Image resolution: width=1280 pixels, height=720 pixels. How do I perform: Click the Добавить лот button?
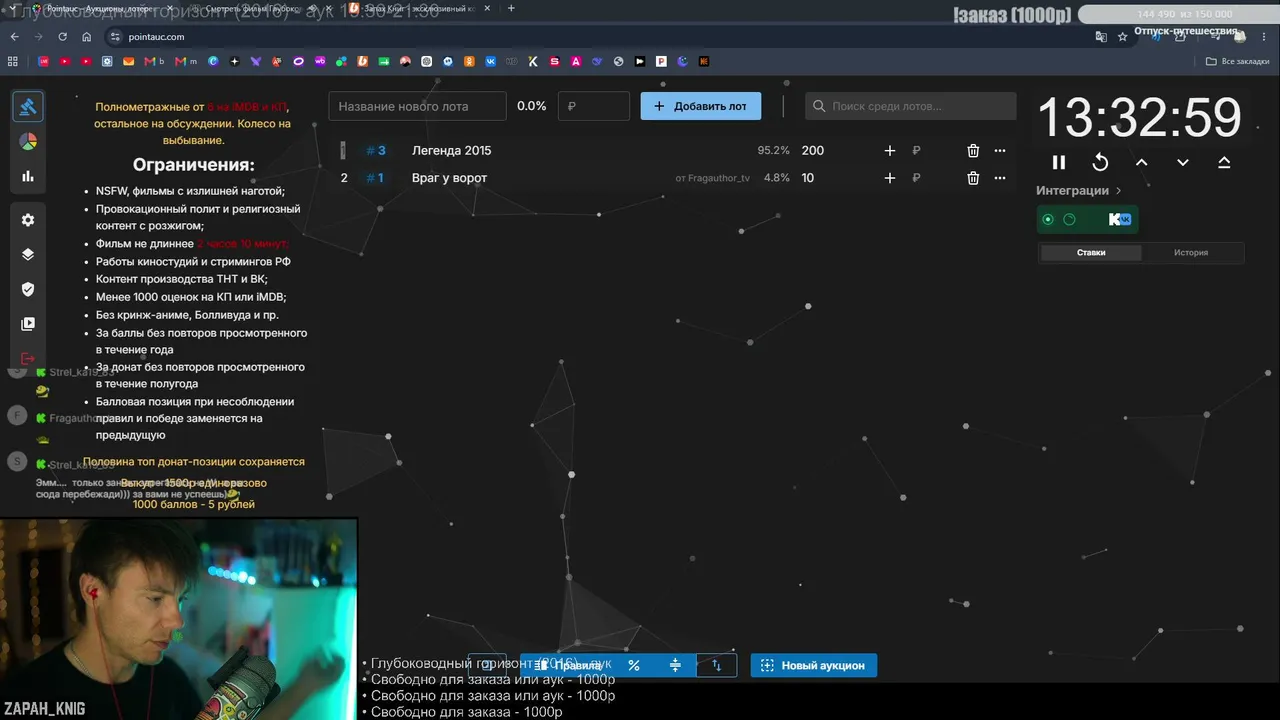click(x=700, y=106)
